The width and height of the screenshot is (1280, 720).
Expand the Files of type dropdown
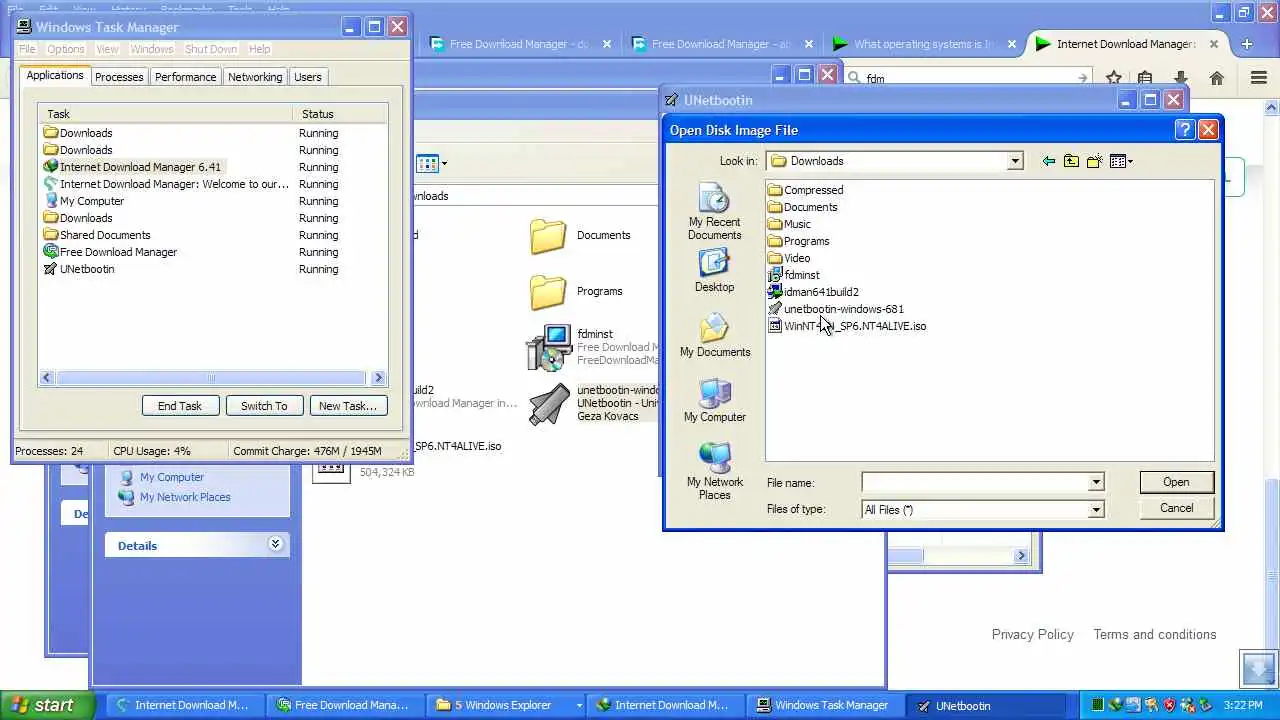(1095, 510)
